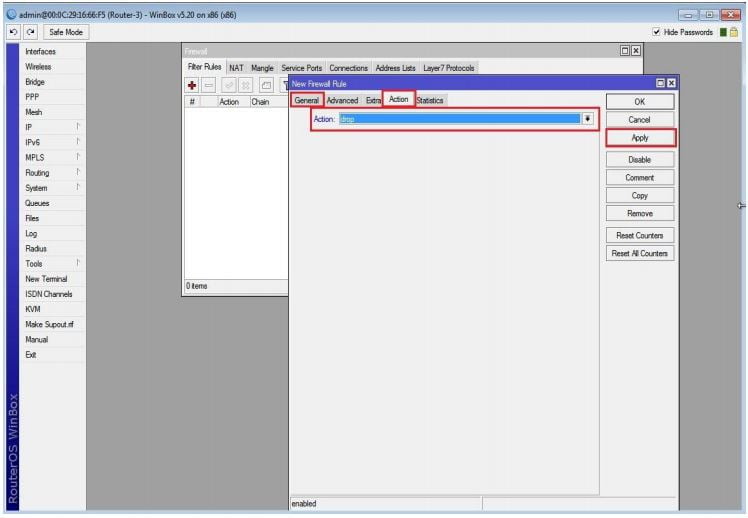Click the comment icon in Firewall toolbar
748x518 pixels.
point(266,86)
